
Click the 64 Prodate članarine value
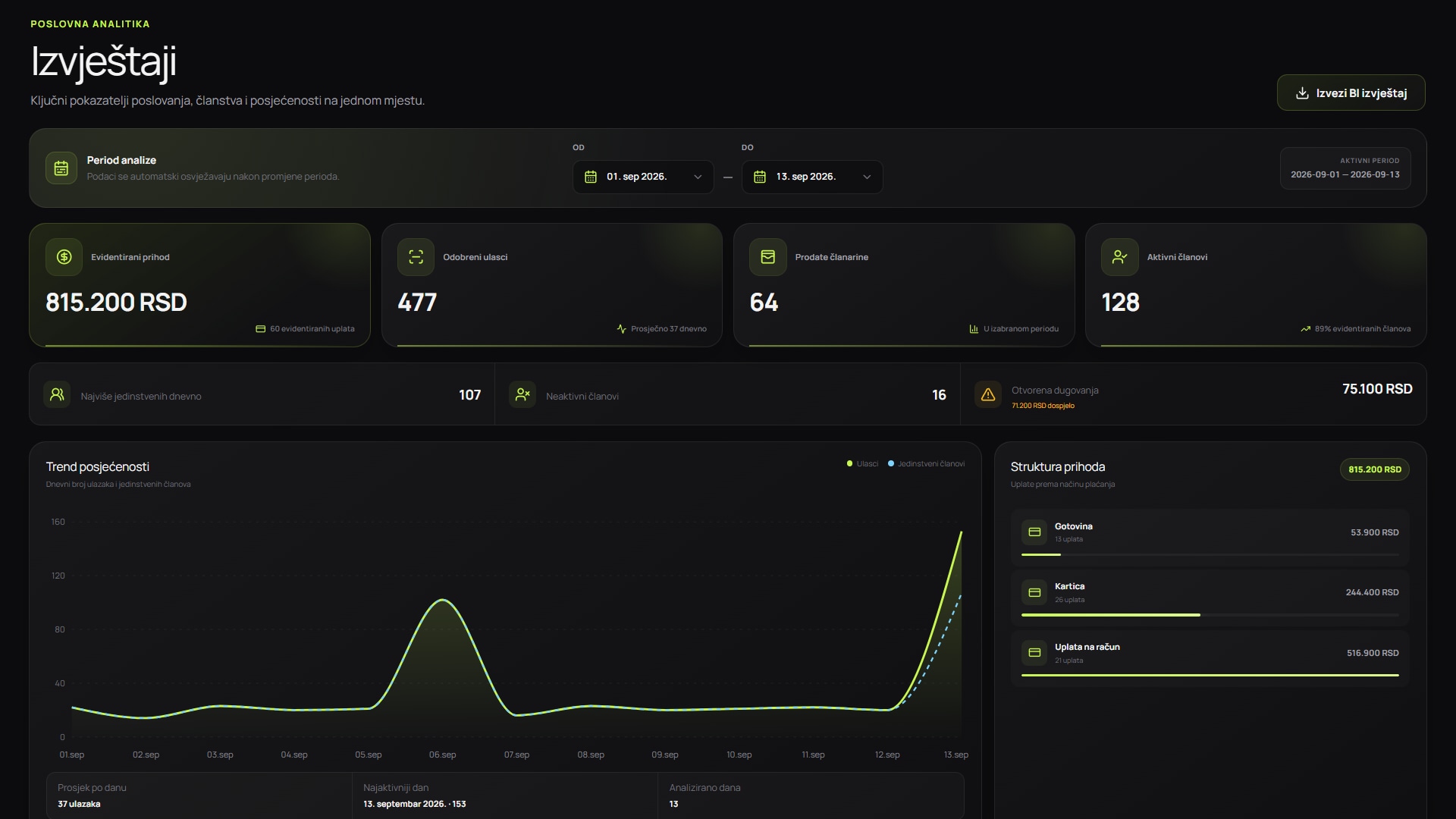(764, 303)
